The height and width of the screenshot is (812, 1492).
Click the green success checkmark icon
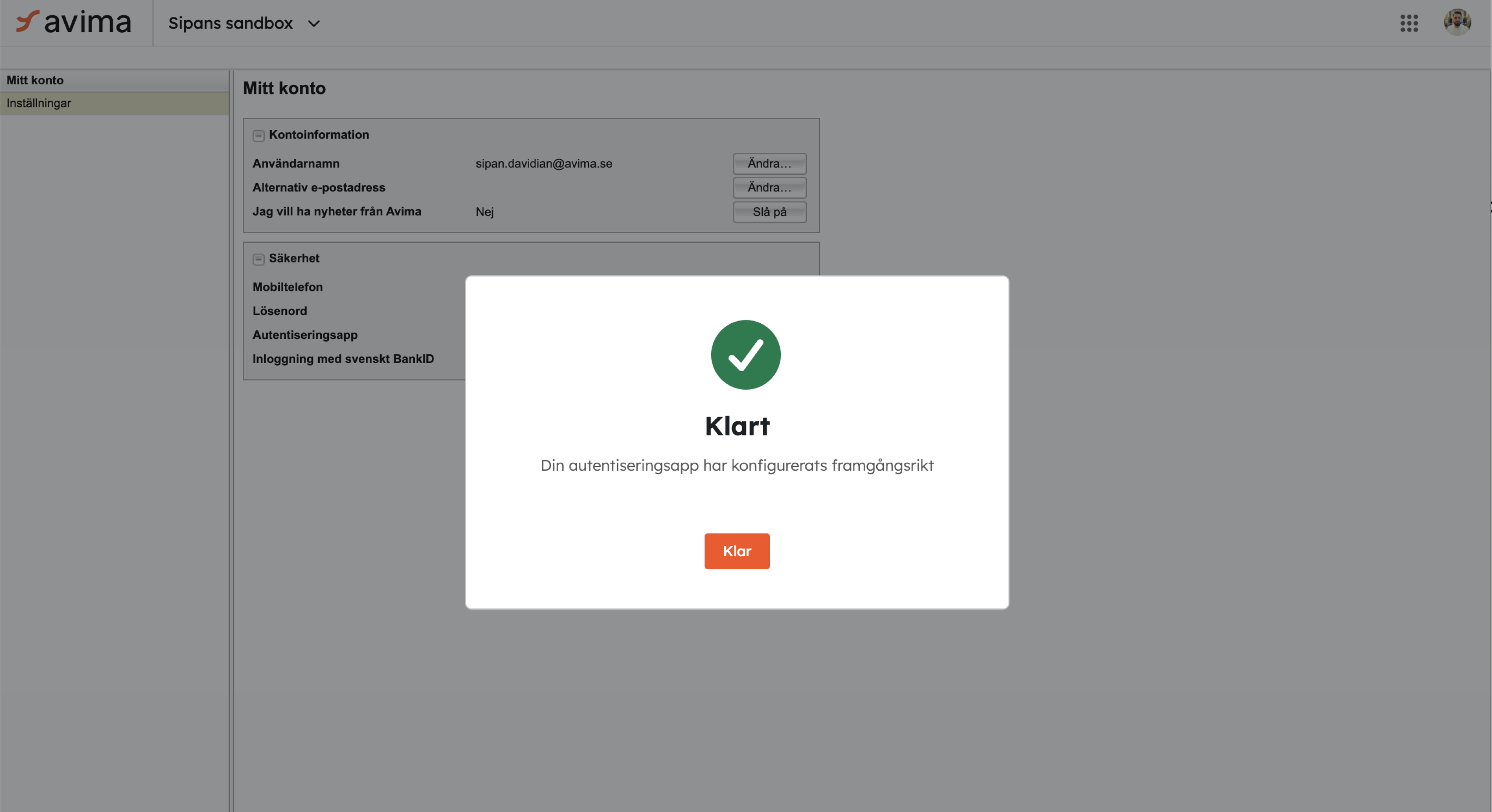coord(746,355)
